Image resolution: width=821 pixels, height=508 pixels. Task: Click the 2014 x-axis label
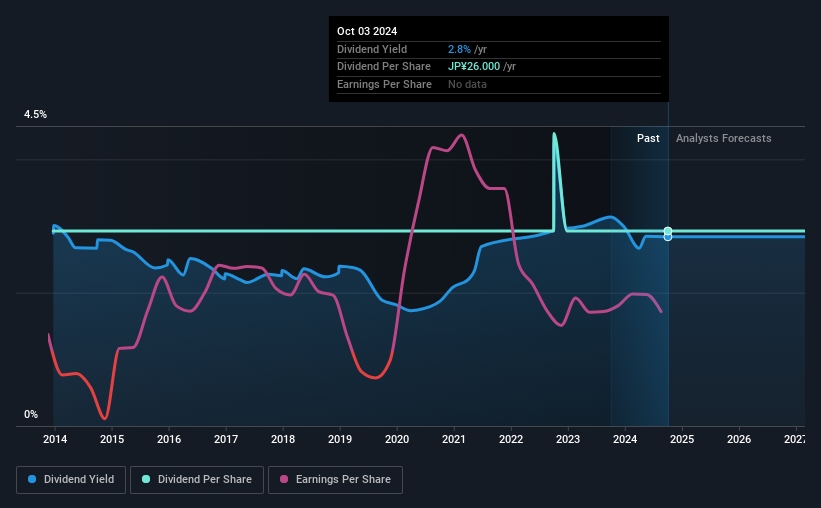pos(55,439)
